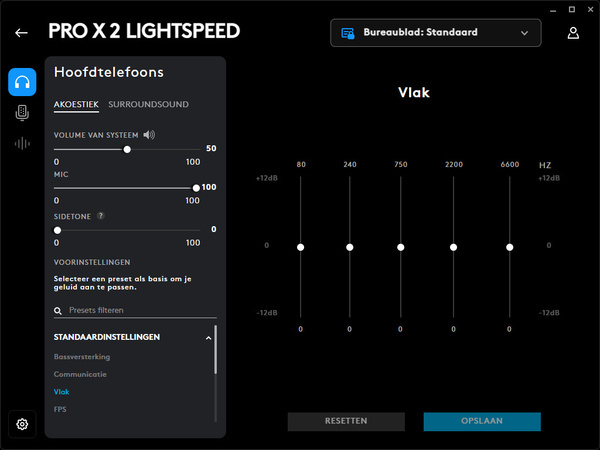The height and width of the screenshot is (450, 600).
Task: Focus the Presets filteren search field
Action: tap(142, 310)
